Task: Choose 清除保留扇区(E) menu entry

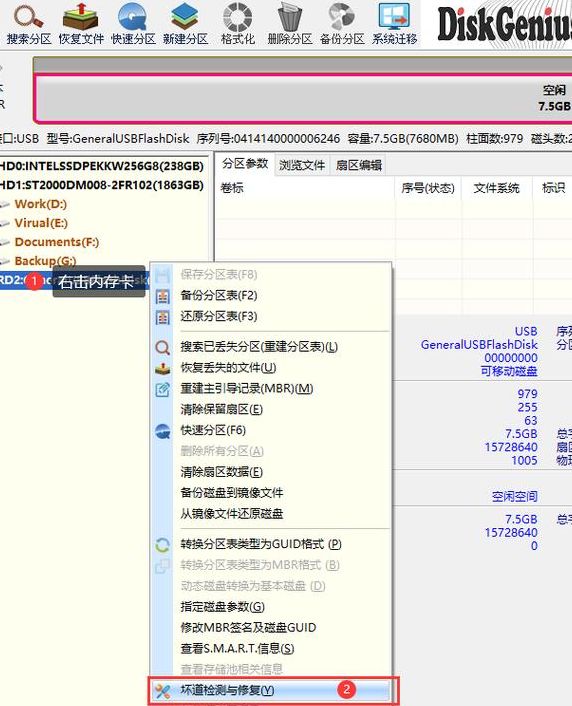Action: [270, 409]
